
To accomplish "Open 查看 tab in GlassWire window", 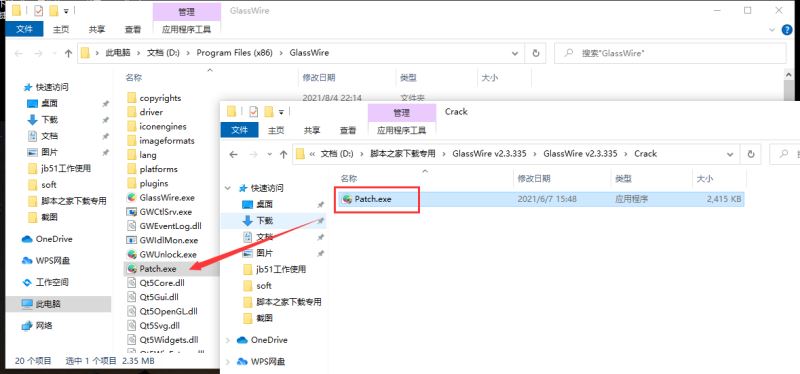I will click(x=133, y=30).
